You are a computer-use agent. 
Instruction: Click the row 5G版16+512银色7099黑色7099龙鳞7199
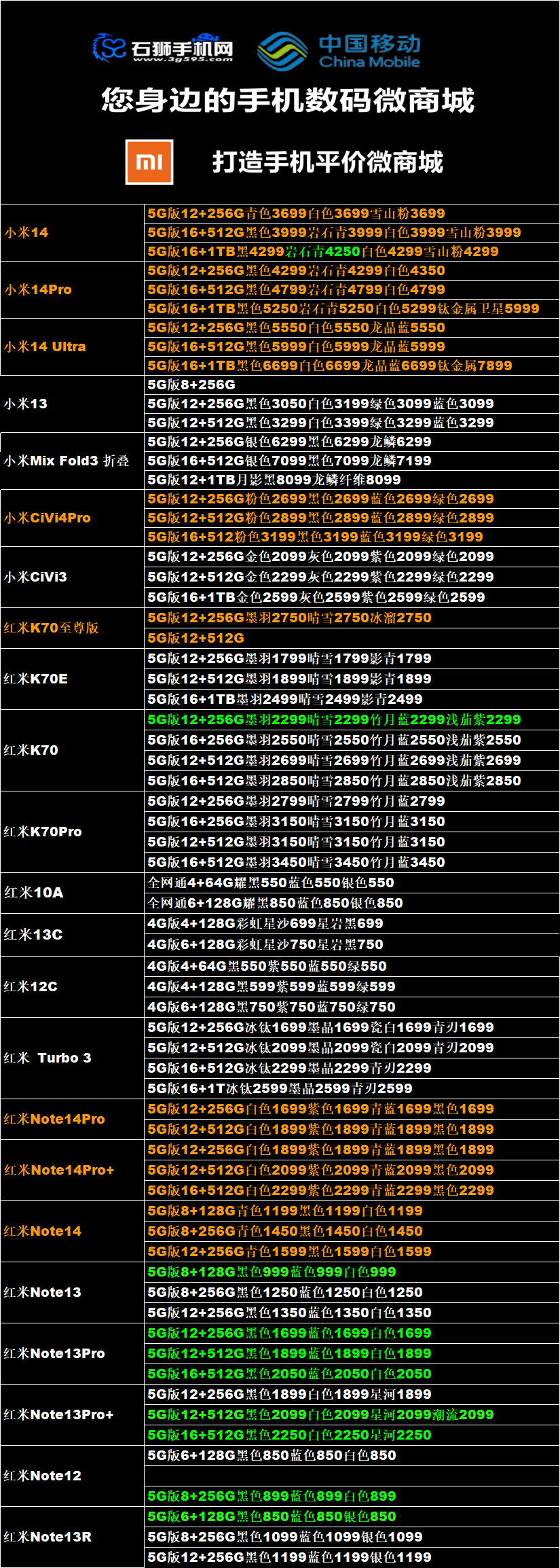pyautogui.click(x=352, y=461)
